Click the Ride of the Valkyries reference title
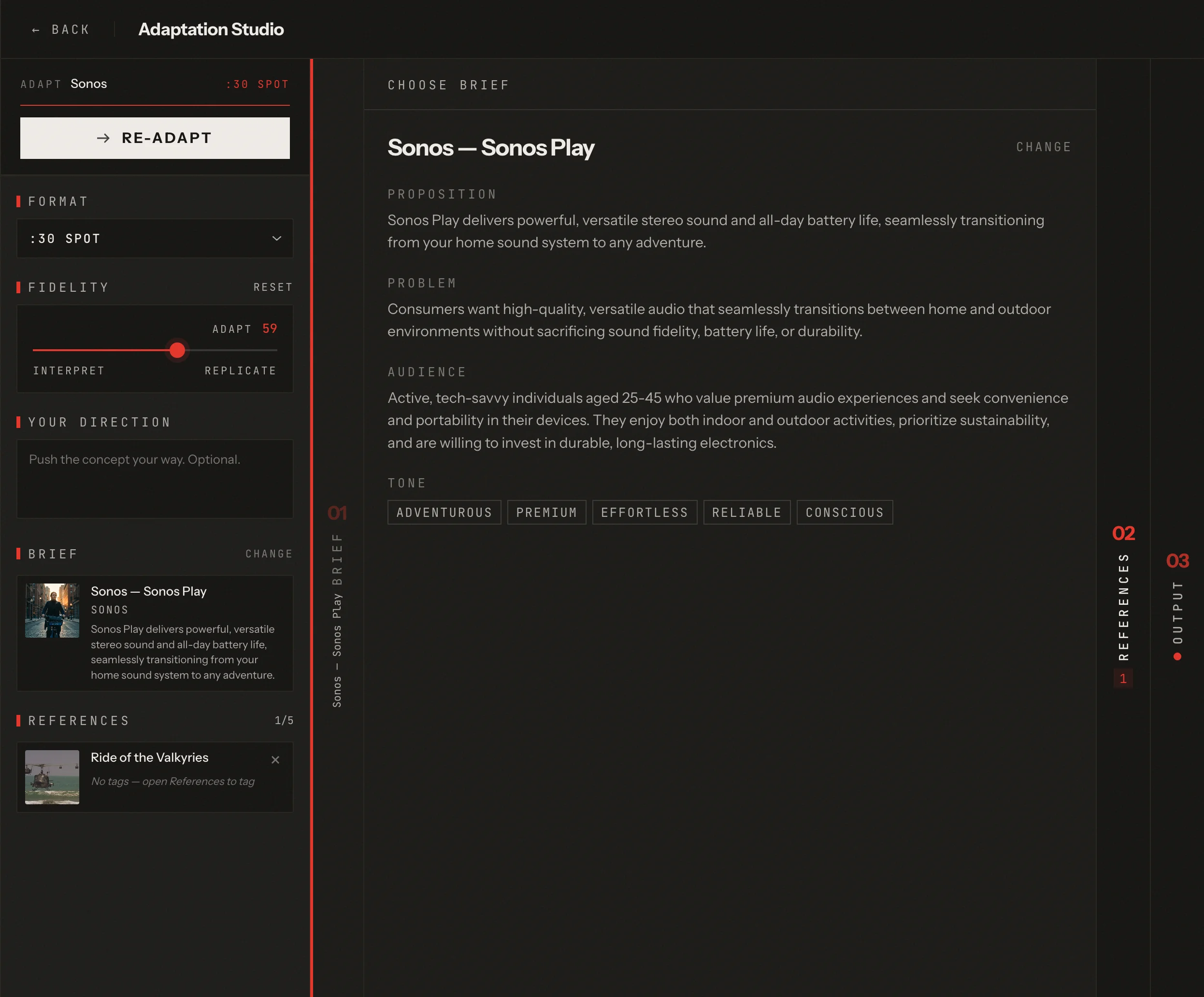 pyautogui.click(x=150, y=757)
